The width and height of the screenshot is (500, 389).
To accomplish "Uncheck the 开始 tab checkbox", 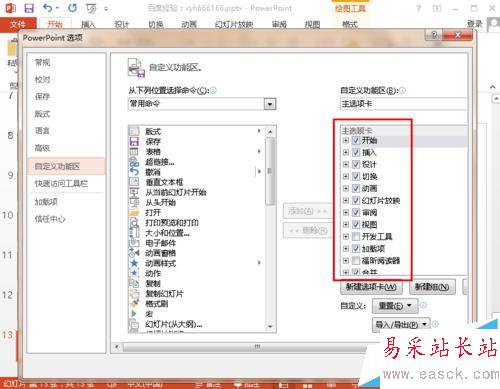I will click(356, 140).
